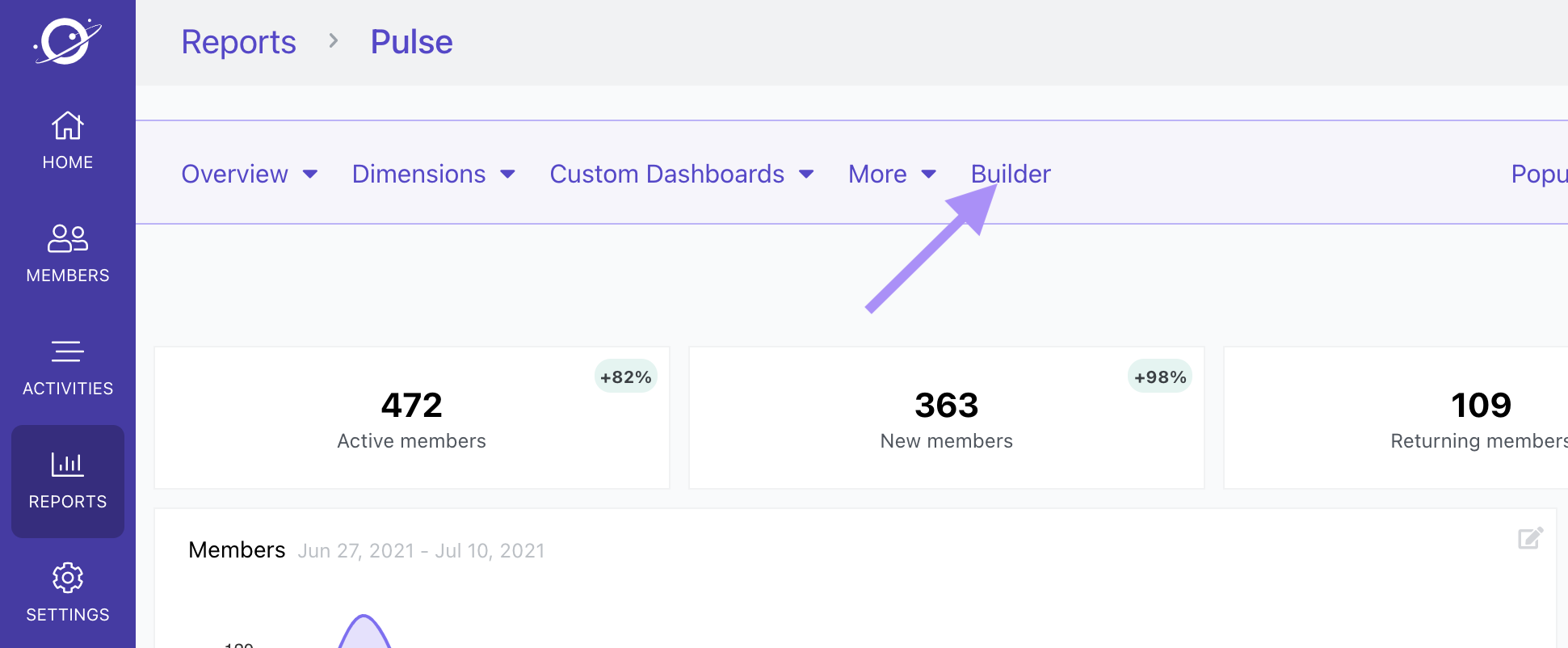Viewport: 1568px width, 648px height.
Task: Click the partially visible Popu... menu item
Action: (1539, 174)
